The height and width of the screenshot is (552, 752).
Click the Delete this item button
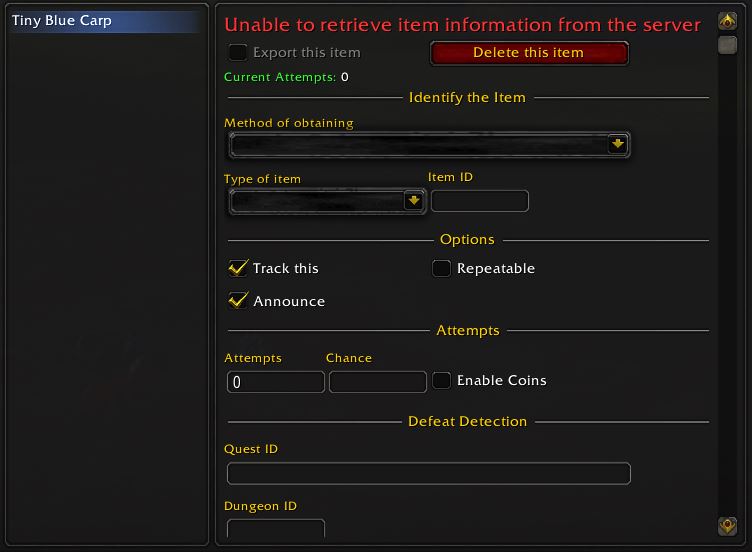529,53
